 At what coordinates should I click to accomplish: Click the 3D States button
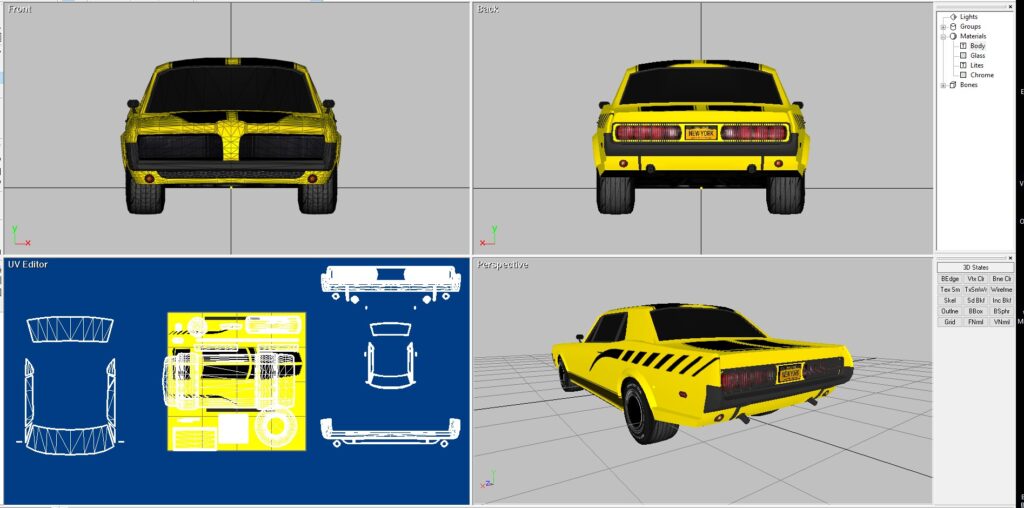(x=975, y=268)
